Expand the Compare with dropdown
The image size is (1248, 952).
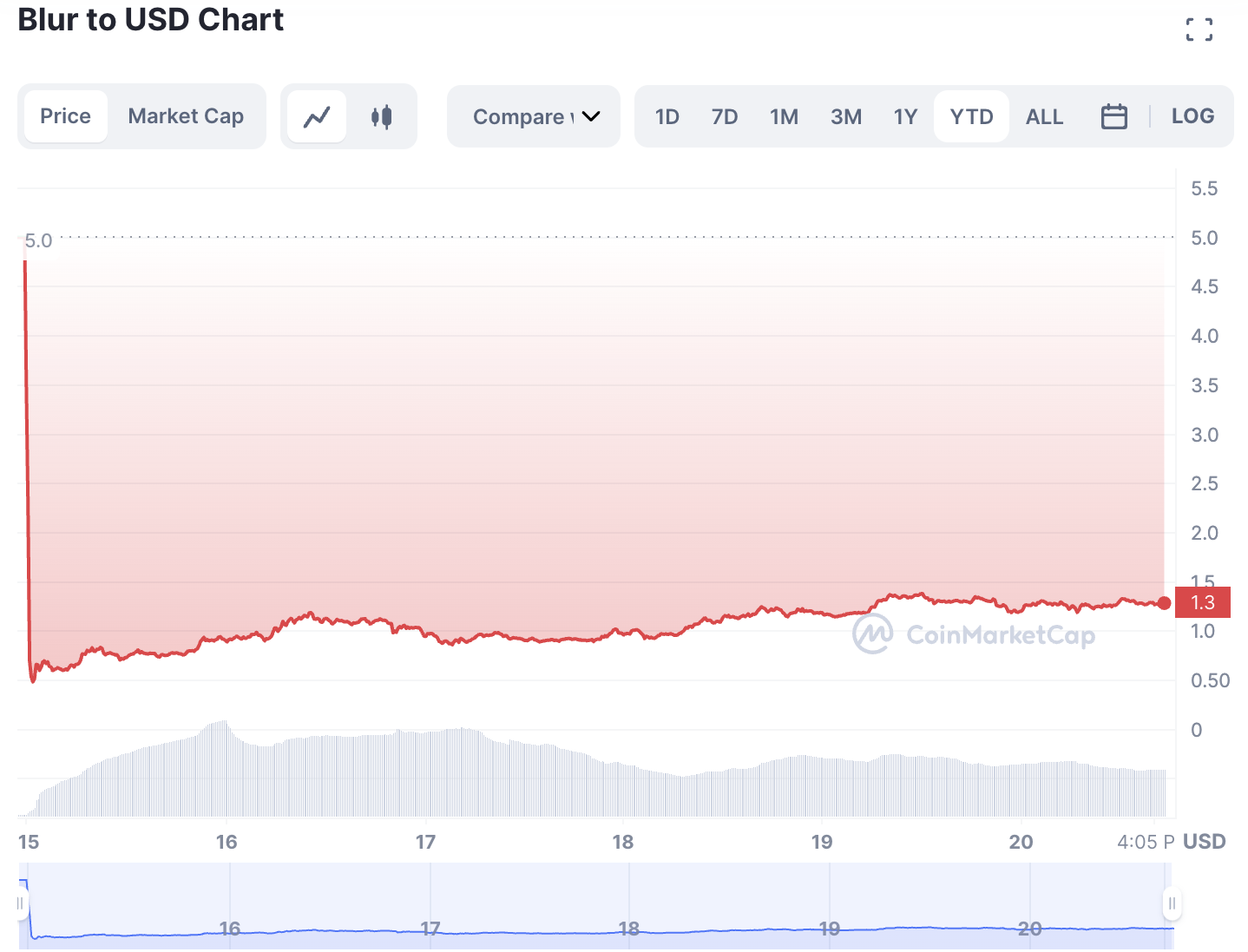534,116
